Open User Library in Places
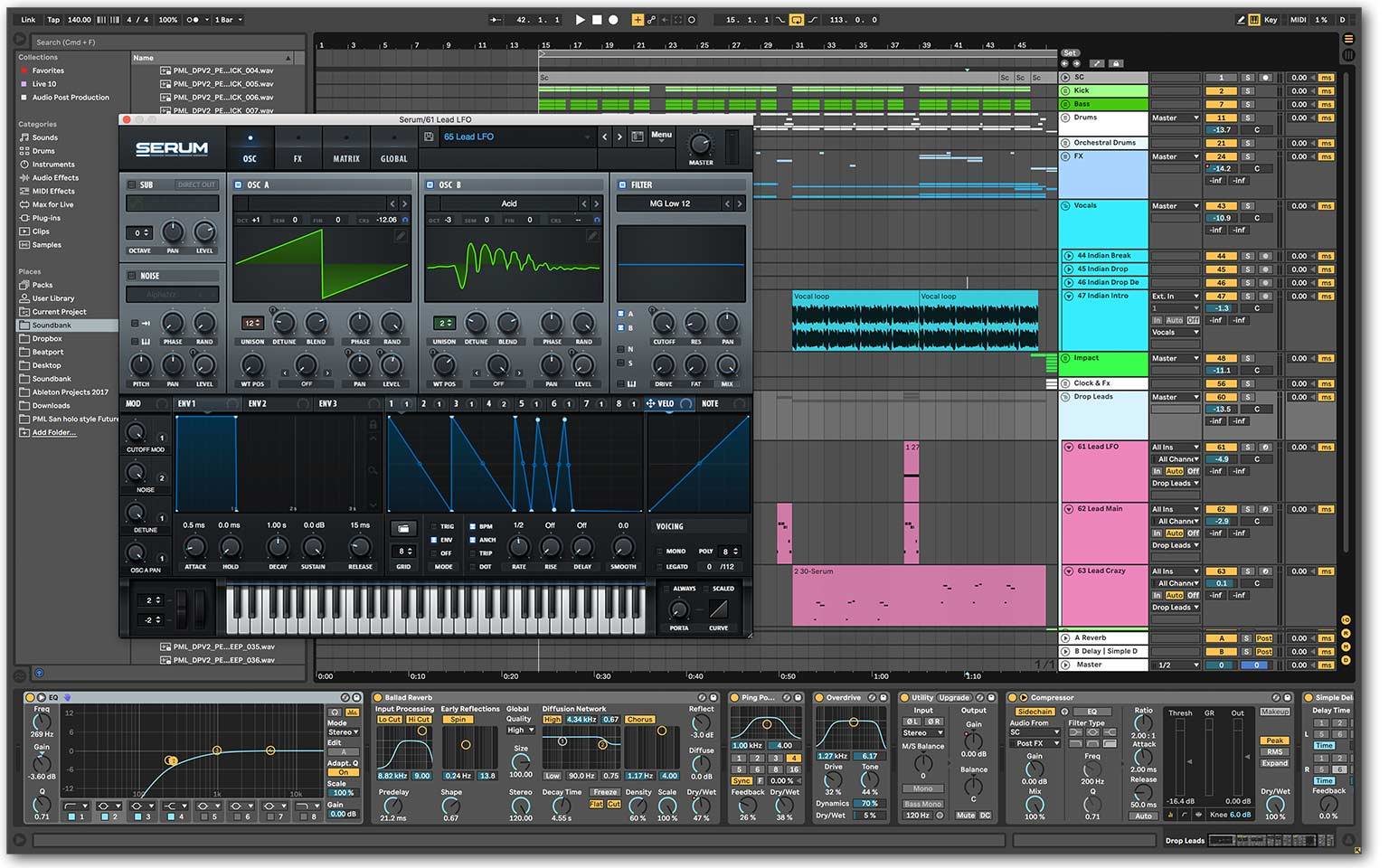Viewport: 1389px width, 868px height. (x=53, y=298)
